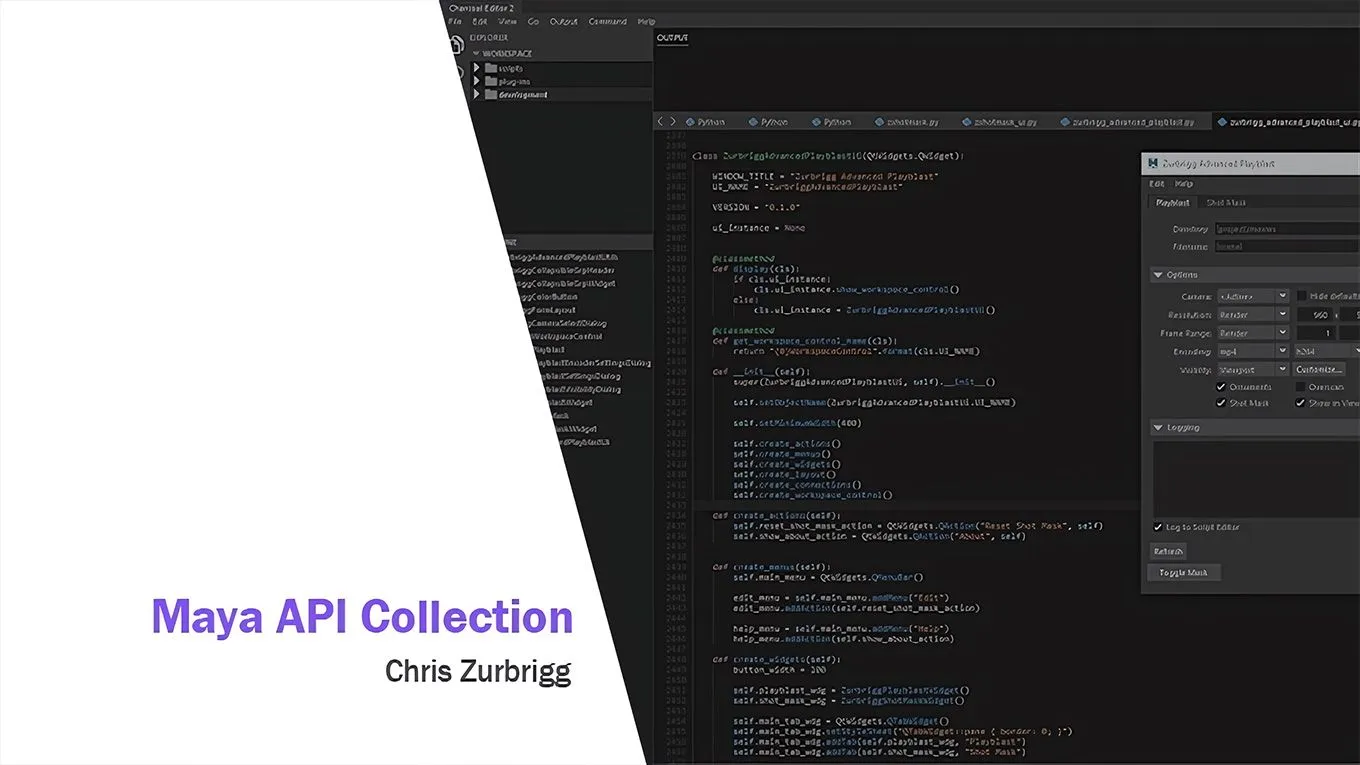Click the folder icon next to plug-ins
The image size is (1360, 765).
coord(490,80)
